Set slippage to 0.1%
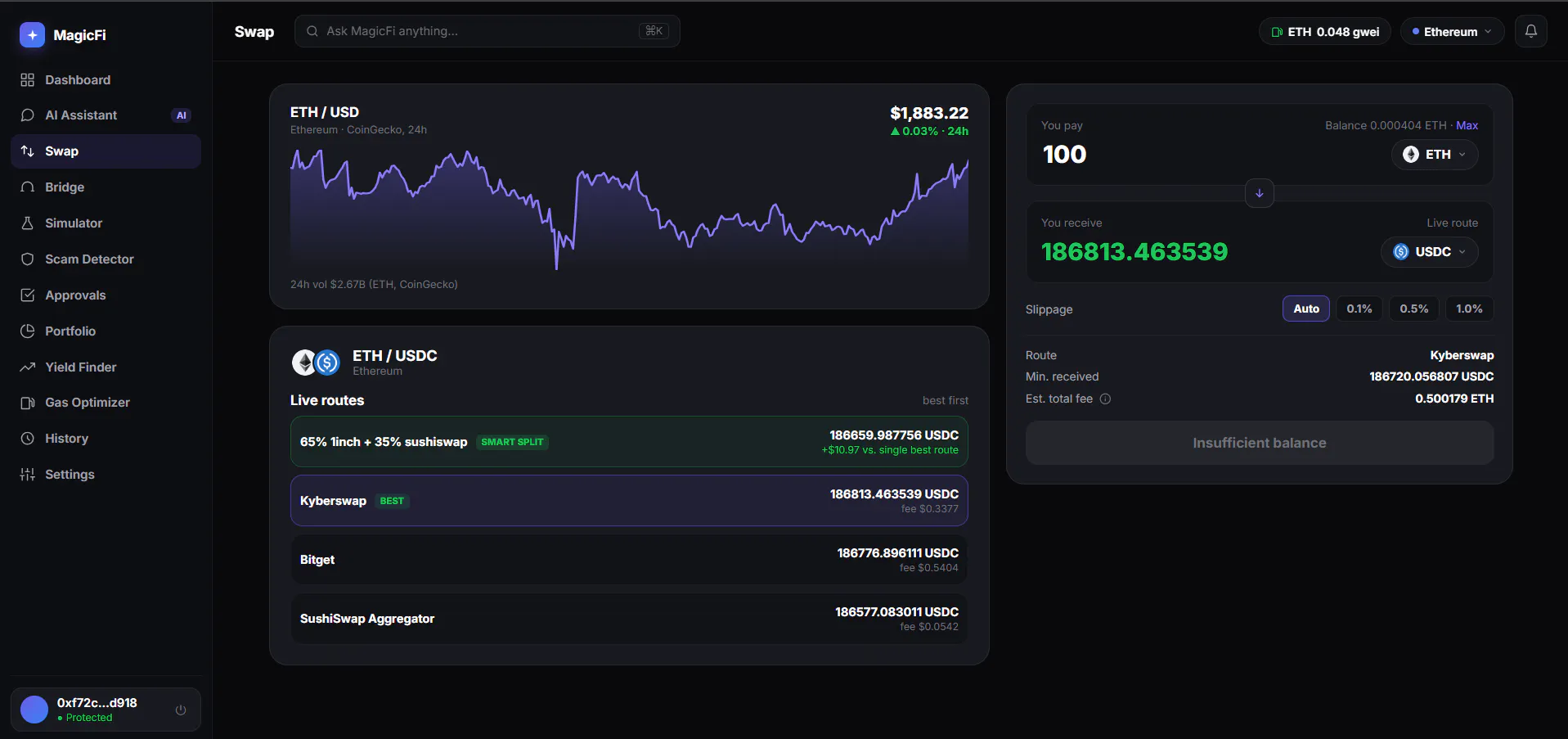The height and width of the screenshot is (739, 1568). pyautogui.click(x=1359, y=309)
